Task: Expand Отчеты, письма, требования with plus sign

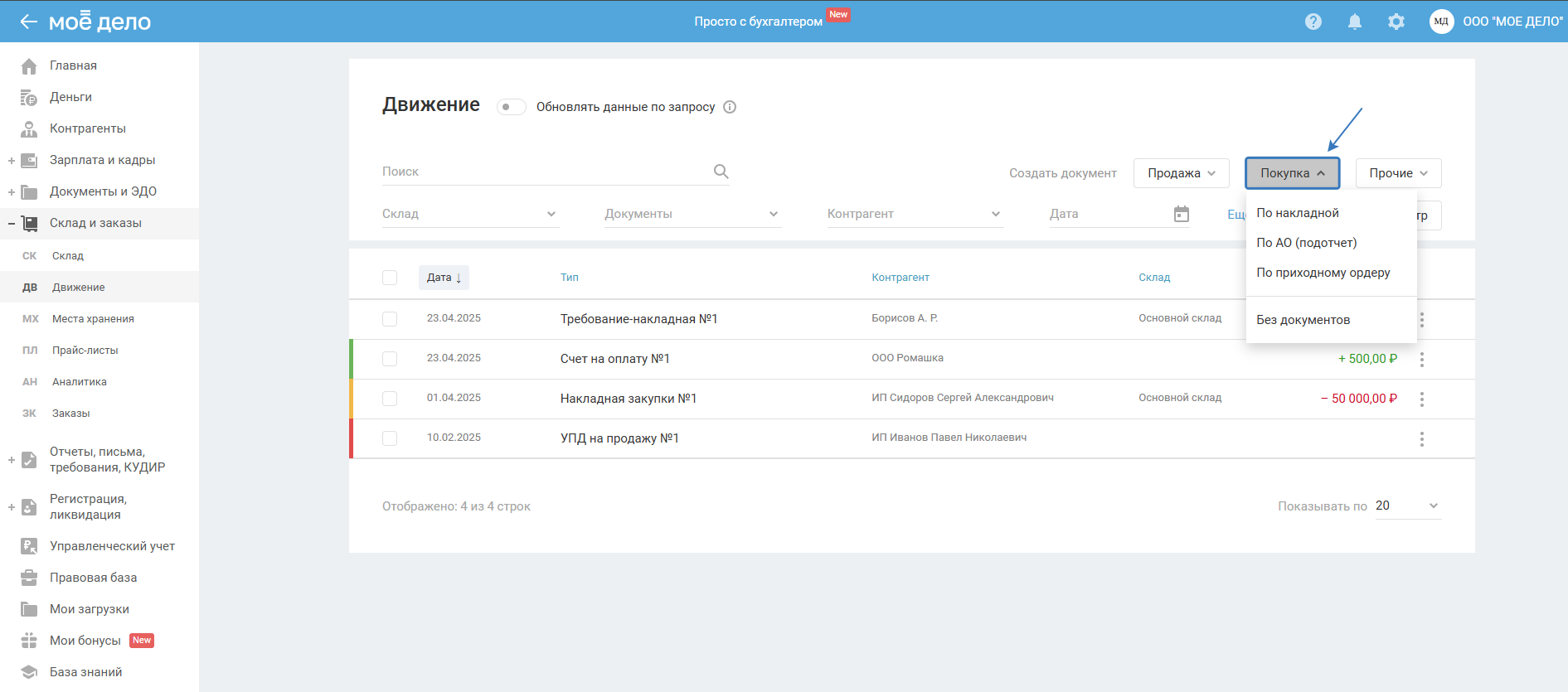Action: 12,460
